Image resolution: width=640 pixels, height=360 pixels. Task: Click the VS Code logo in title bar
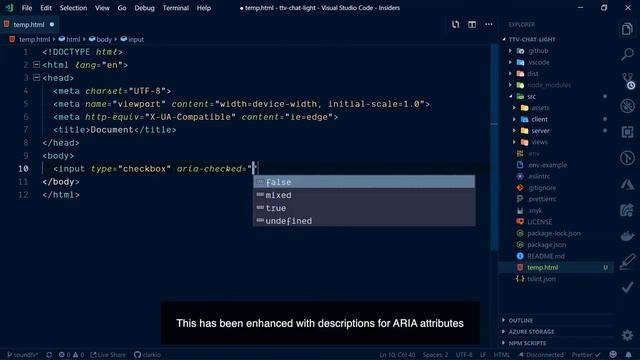pos(9,8)
